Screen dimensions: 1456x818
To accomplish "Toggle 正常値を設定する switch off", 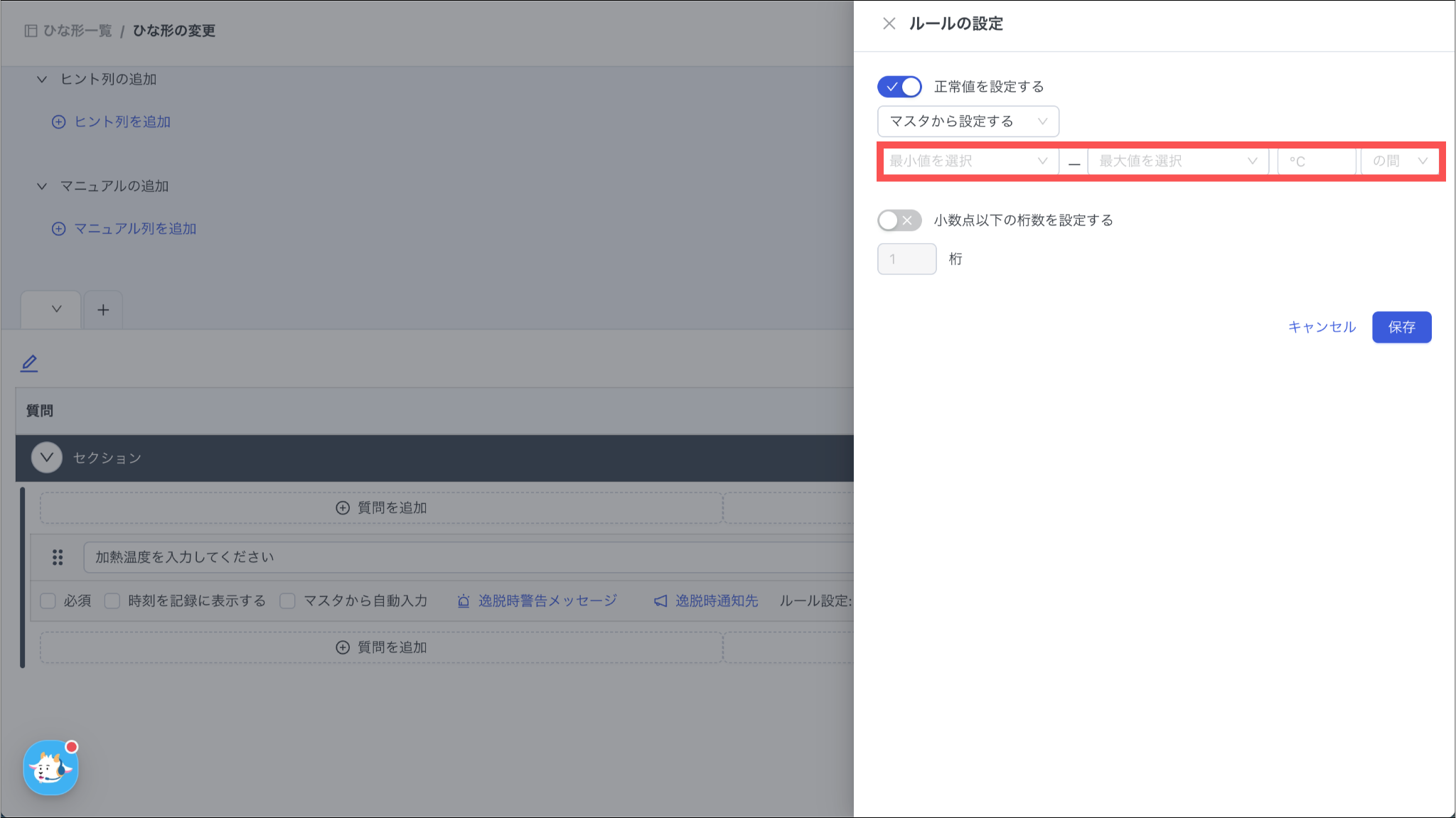I will point(899,87).
